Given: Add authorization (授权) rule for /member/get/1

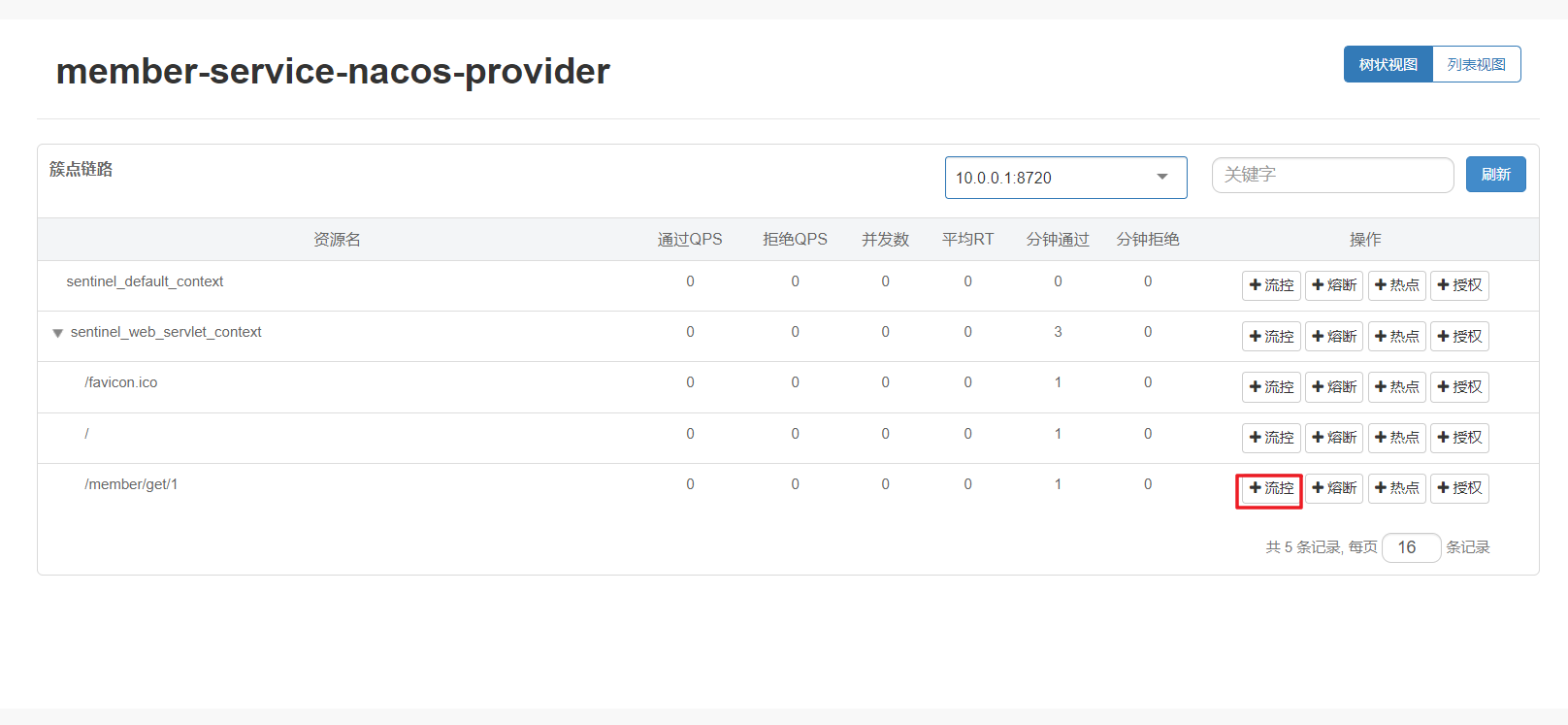Looking at the screenshot, I should [1459, 488].
